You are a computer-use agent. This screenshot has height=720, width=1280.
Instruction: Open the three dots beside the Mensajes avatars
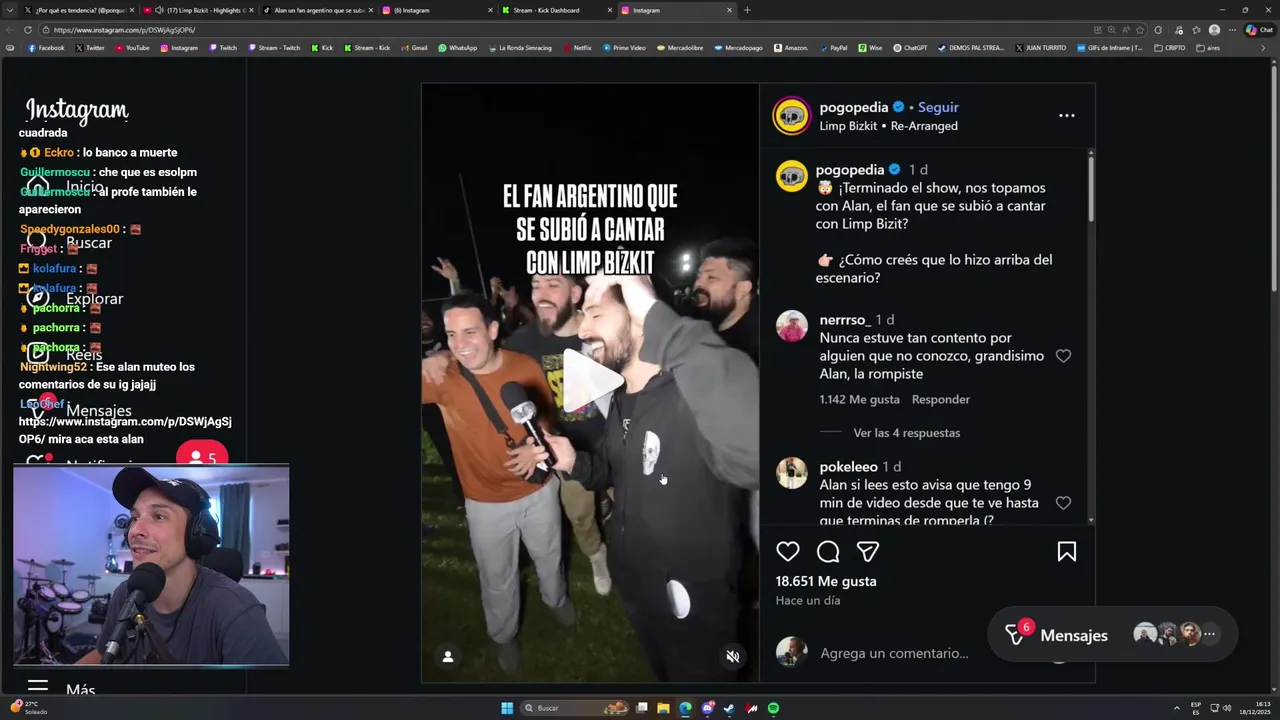(1209, 634)
